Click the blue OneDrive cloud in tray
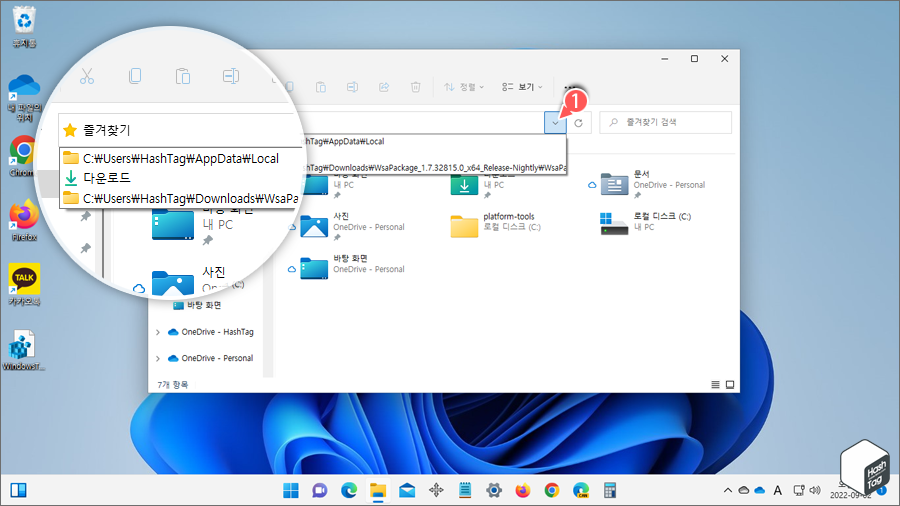 760,491
